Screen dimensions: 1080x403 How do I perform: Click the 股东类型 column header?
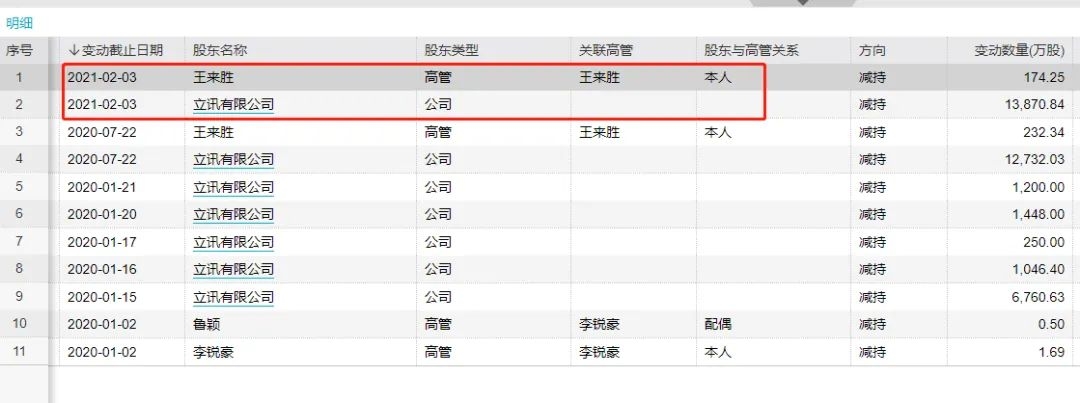point(451,50)
